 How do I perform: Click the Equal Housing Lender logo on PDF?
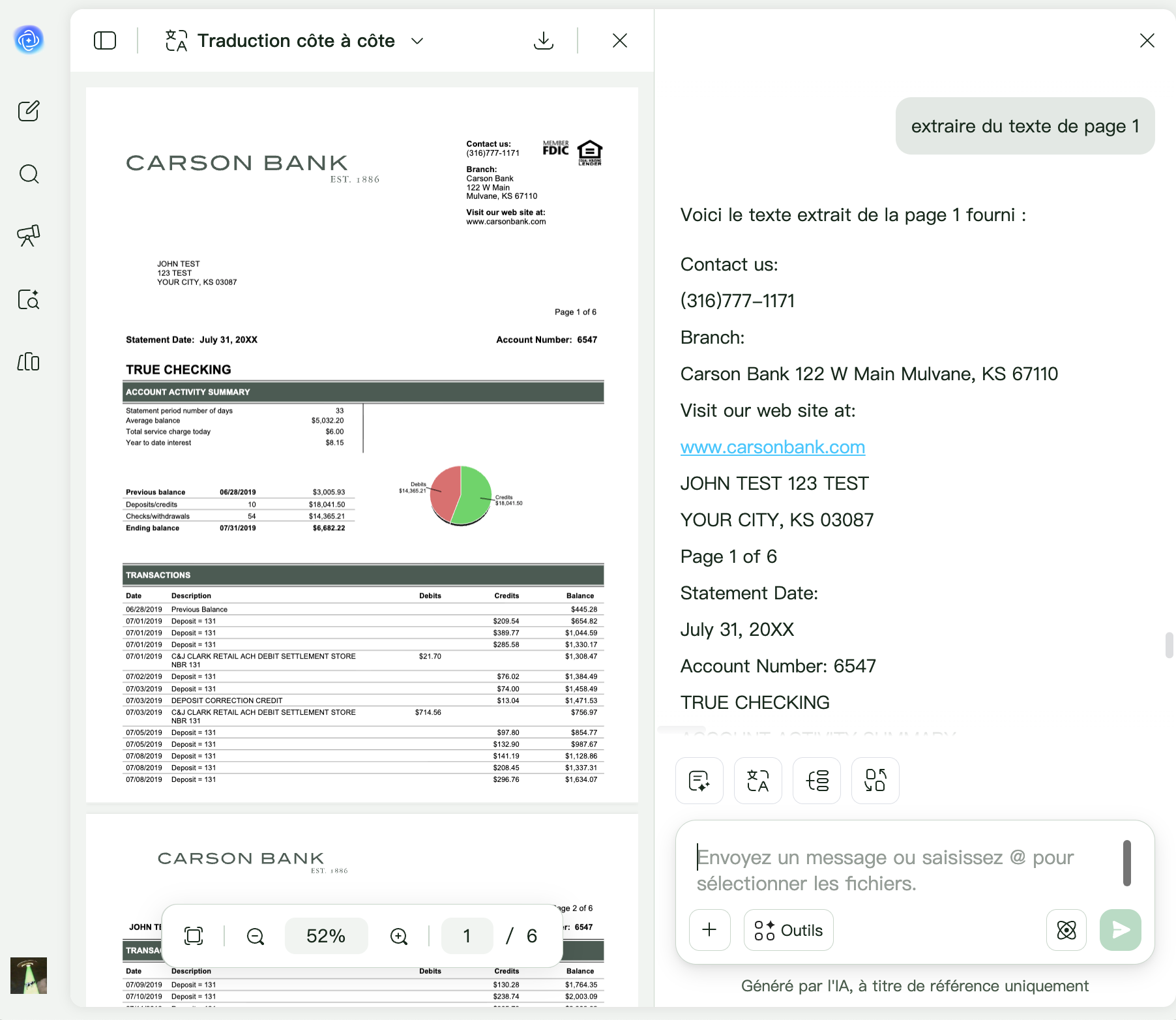coord(590,153)
